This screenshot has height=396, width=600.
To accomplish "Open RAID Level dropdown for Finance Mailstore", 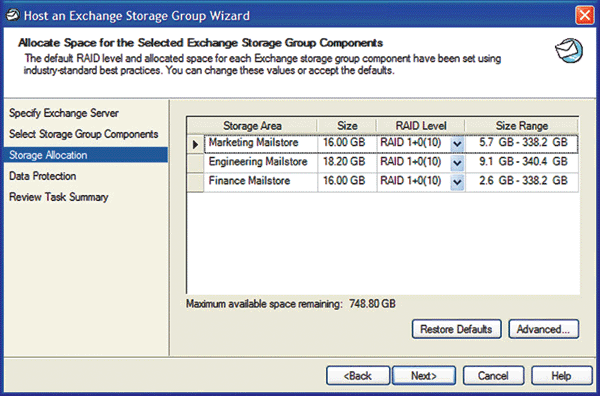I will click(x=457, y=183).
